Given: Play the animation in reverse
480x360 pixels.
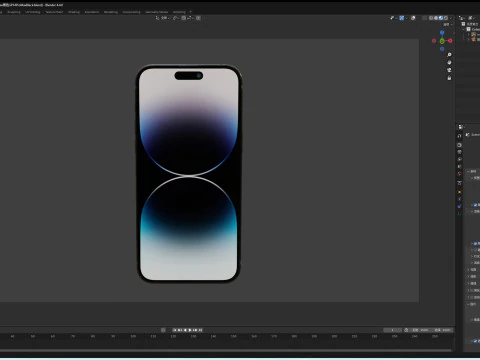Looking at the screenshot, I should 185,330.
